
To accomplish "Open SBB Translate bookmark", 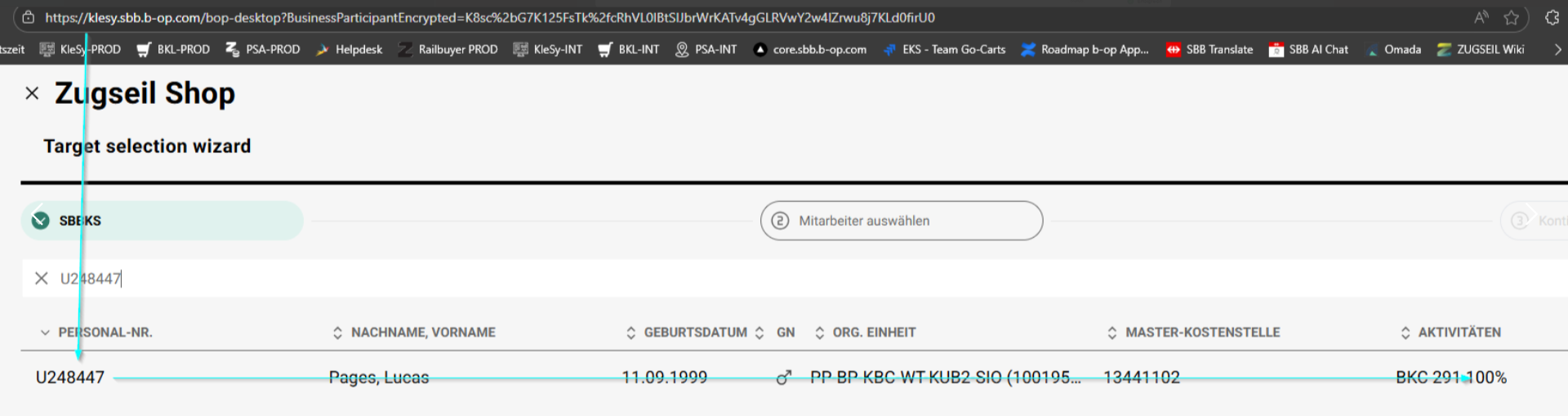I will click(x=1209, y=50).
